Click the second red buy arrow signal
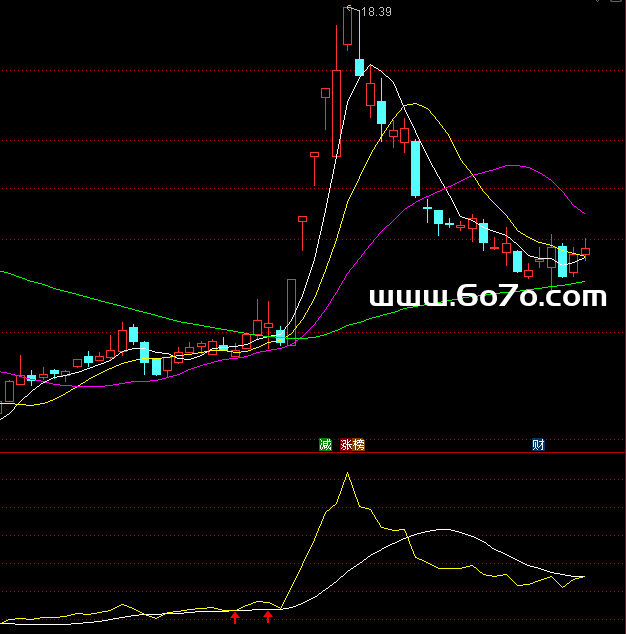Viewport: 626px width, 634px height. coord(268,617)
